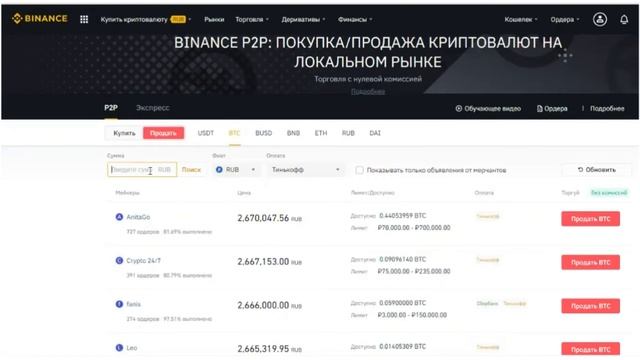Click the fanis merchant avatar
Screen dimensions: 640x360
119,304
